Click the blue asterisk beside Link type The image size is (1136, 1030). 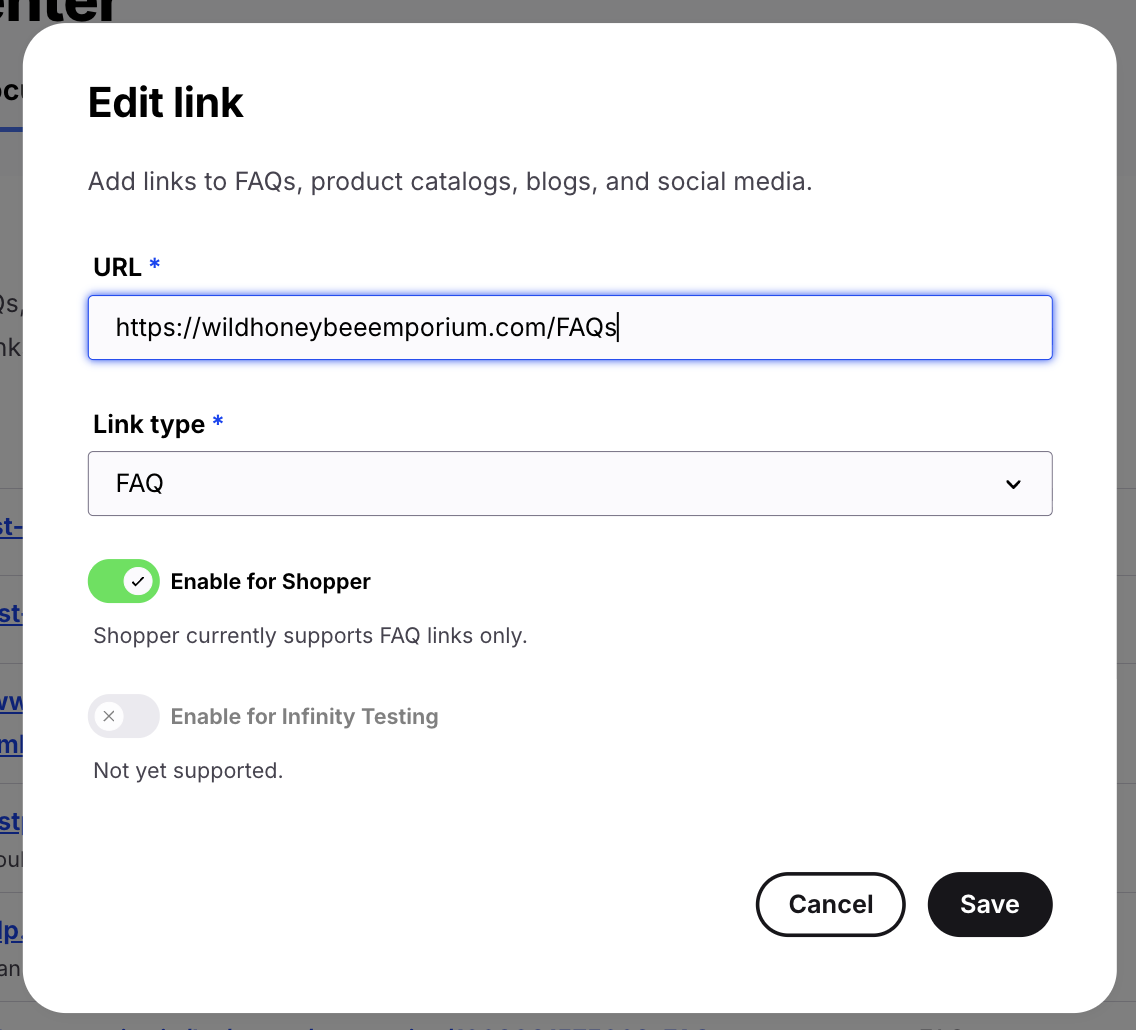coord(218,422)
